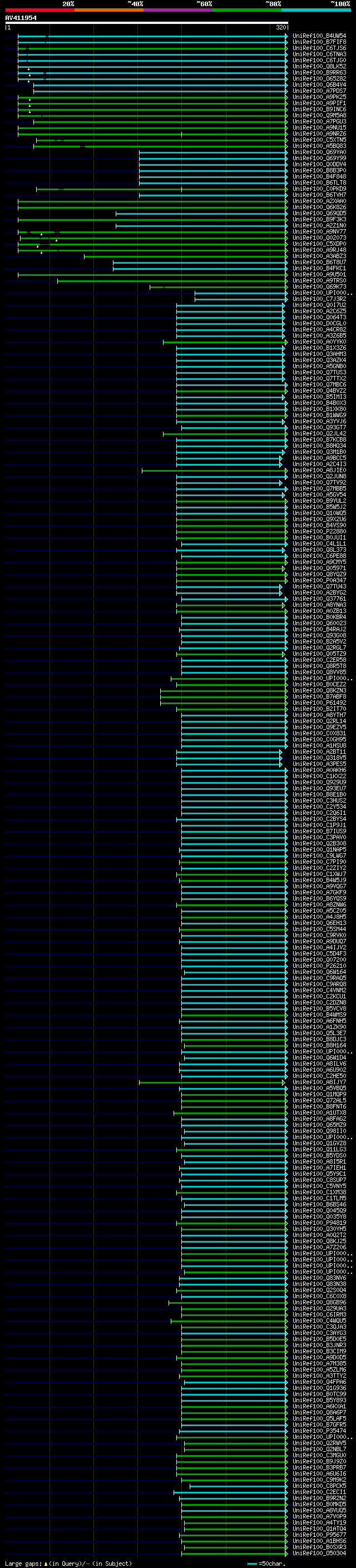Click the orange ~40% identity legend segment

(x=109, y=10)
